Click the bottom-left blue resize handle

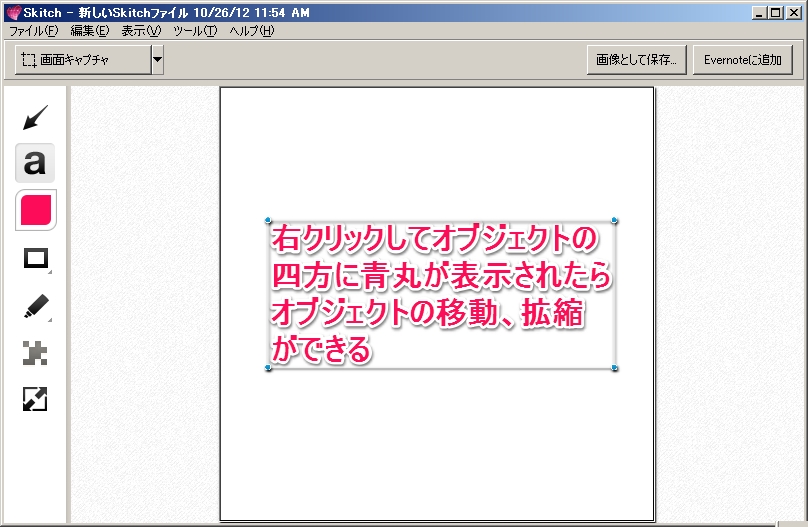click(x=268, y=368)
